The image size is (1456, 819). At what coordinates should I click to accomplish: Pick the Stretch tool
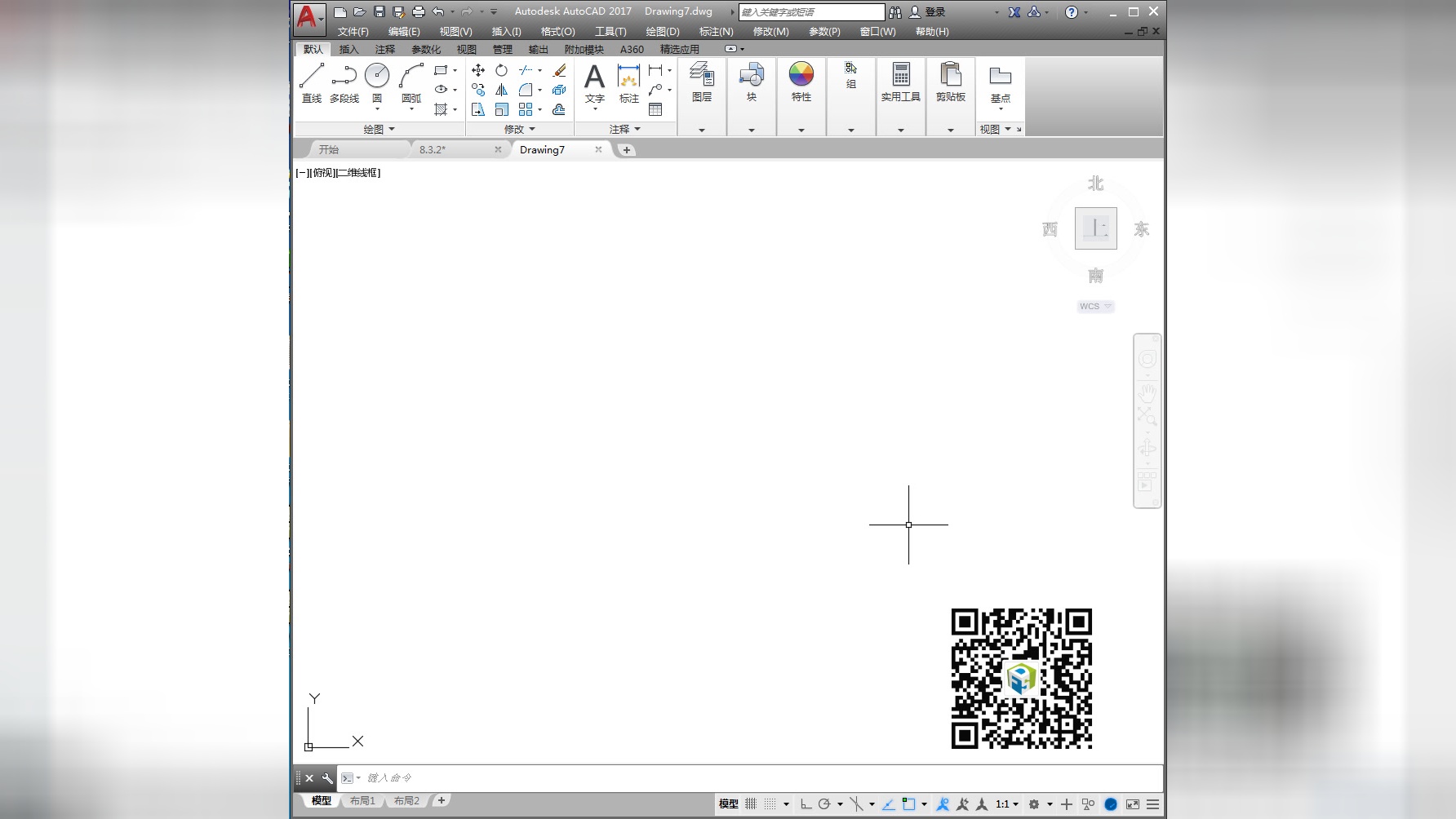click(478, 109)
